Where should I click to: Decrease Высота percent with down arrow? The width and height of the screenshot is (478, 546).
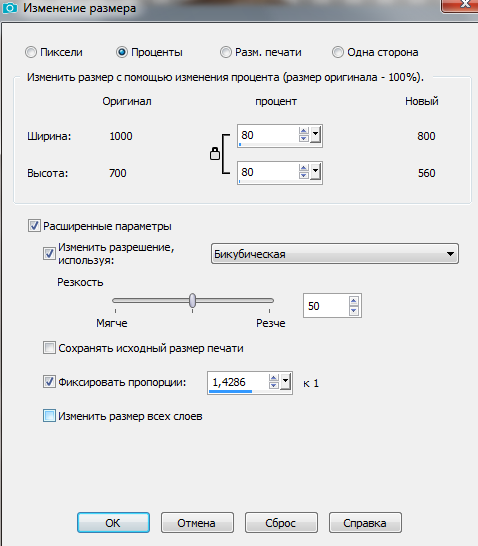pos(304,176)
